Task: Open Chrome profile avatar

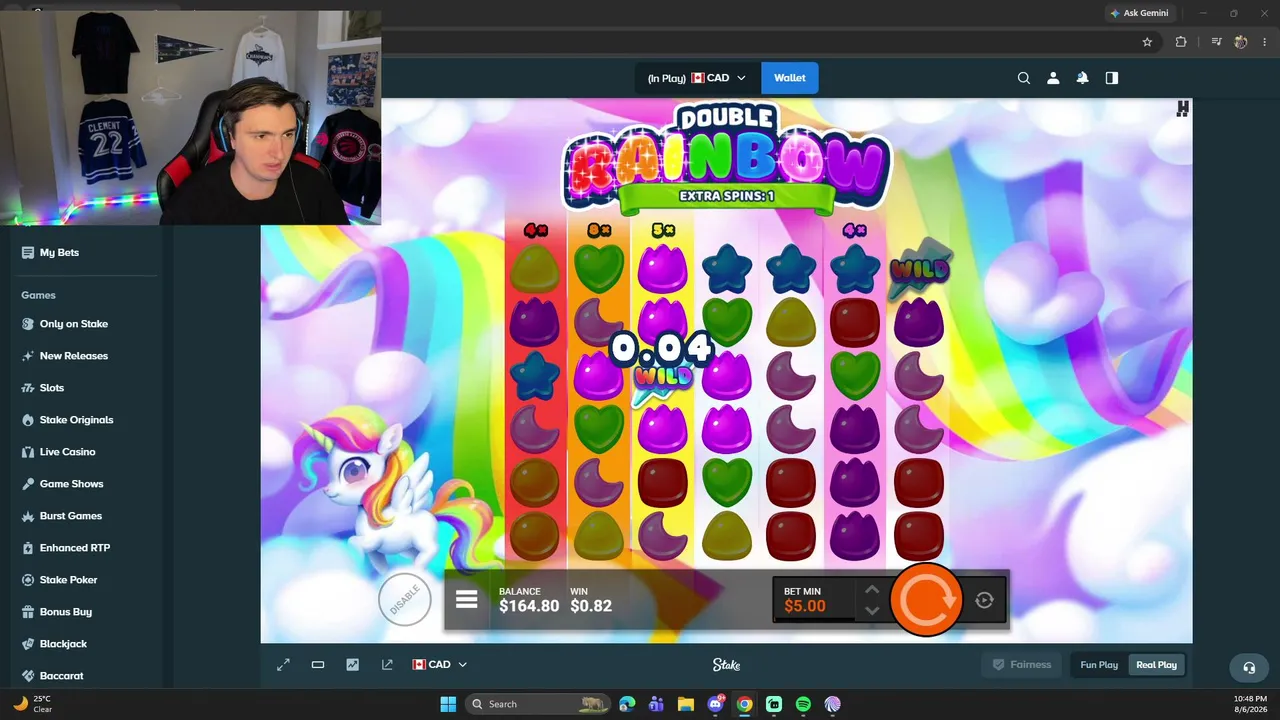Action: 1241,42
